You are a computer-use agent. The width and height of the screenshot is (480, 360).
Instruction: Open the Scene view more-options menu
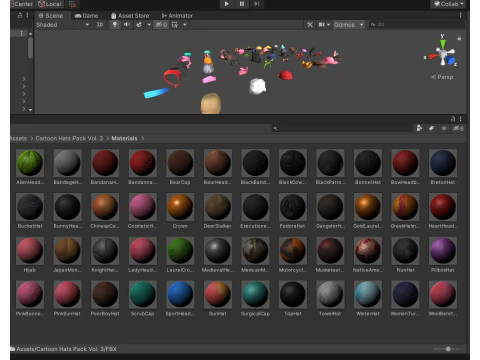pos(460,15)
